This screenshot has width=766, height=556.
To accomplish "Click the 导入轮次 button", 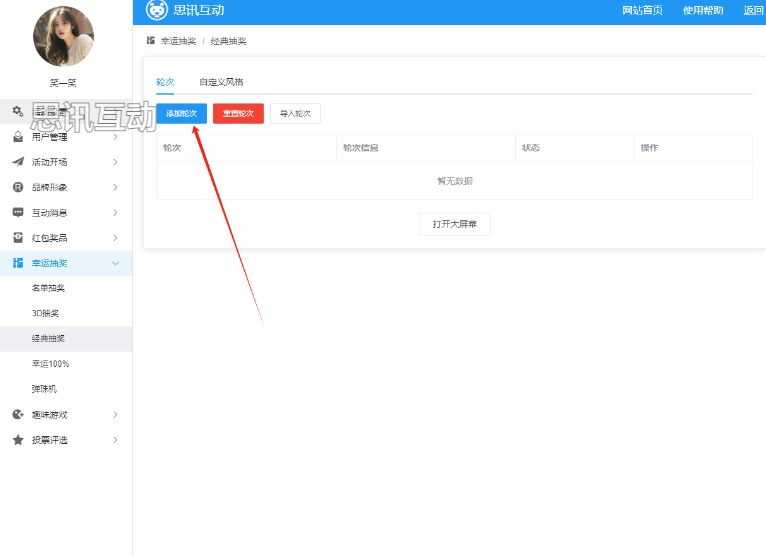I will (295, 113).
